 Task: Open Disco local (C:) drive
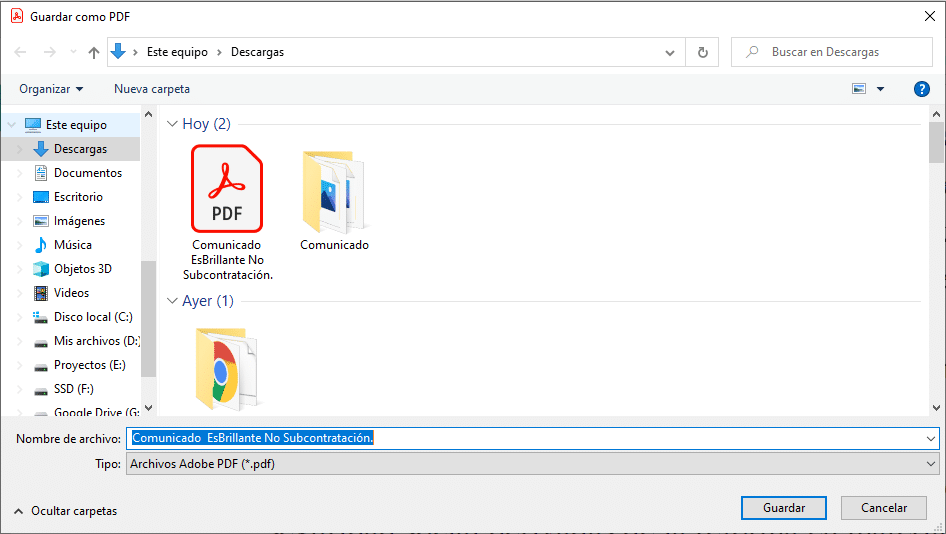coord(93,317)
